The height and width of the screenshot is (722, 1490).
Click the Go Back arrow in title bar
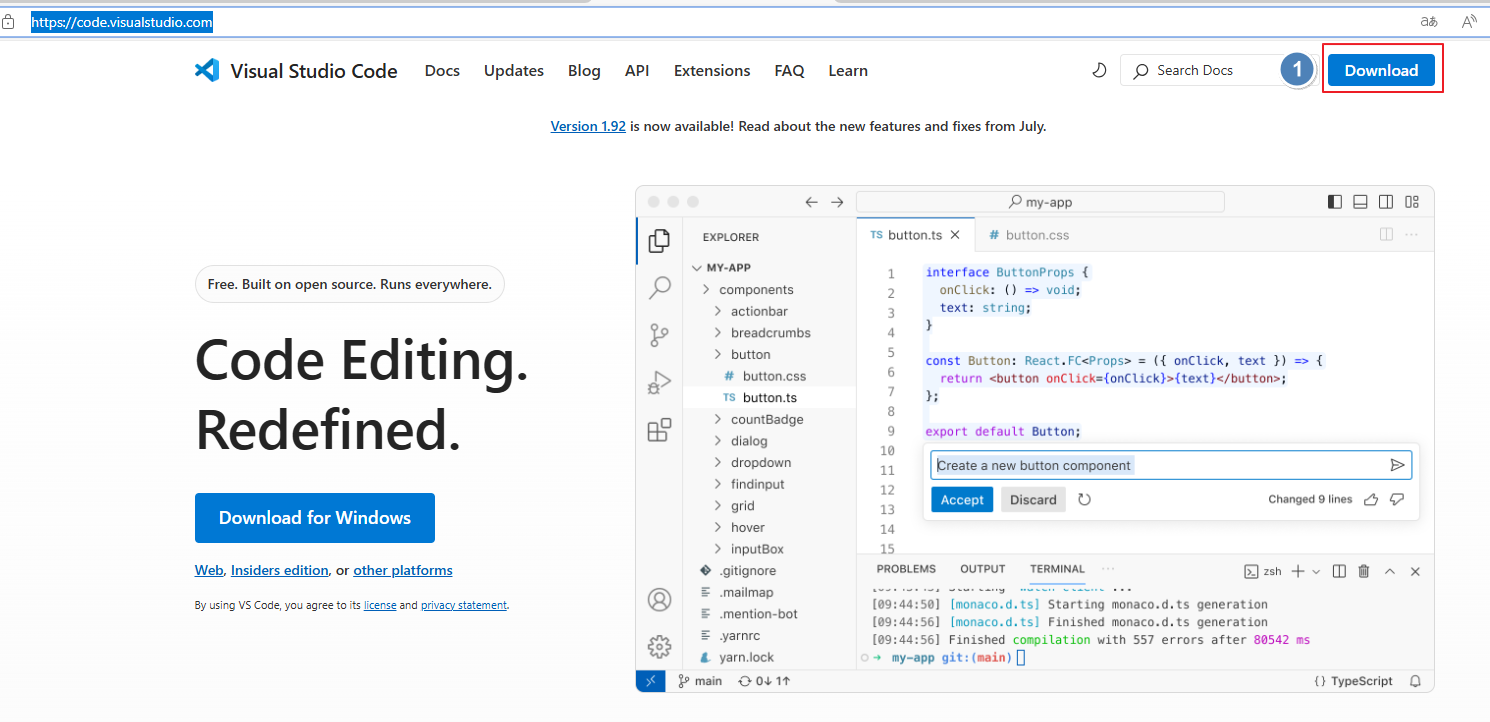point(812,202)
